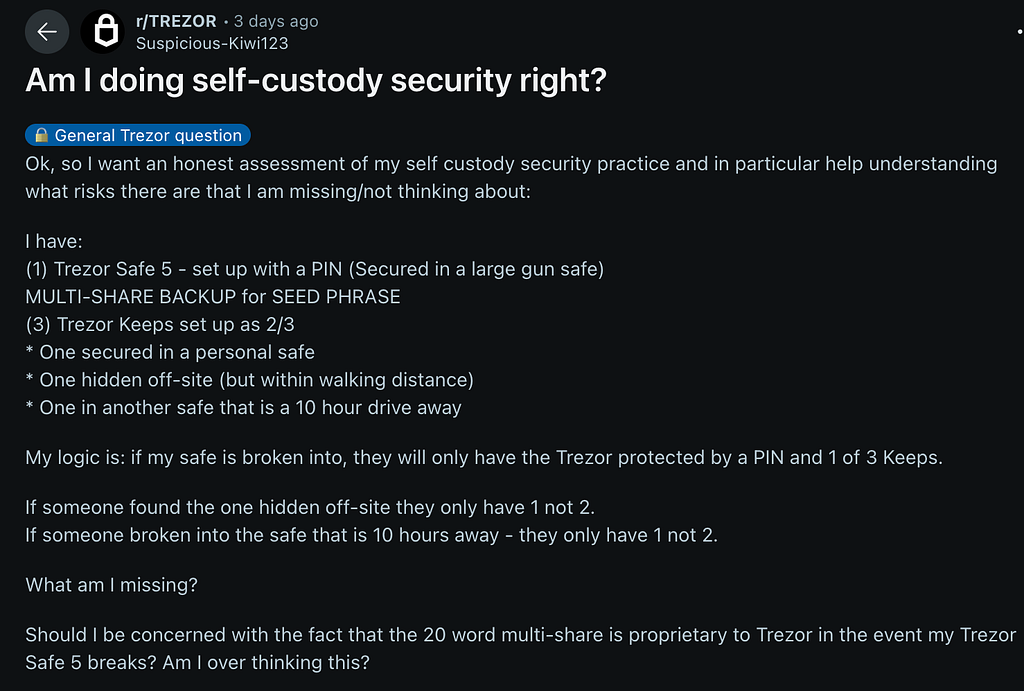Open the post overflow menu dots
This screenshot has height=691, width=1024.
pos(1019,31)
